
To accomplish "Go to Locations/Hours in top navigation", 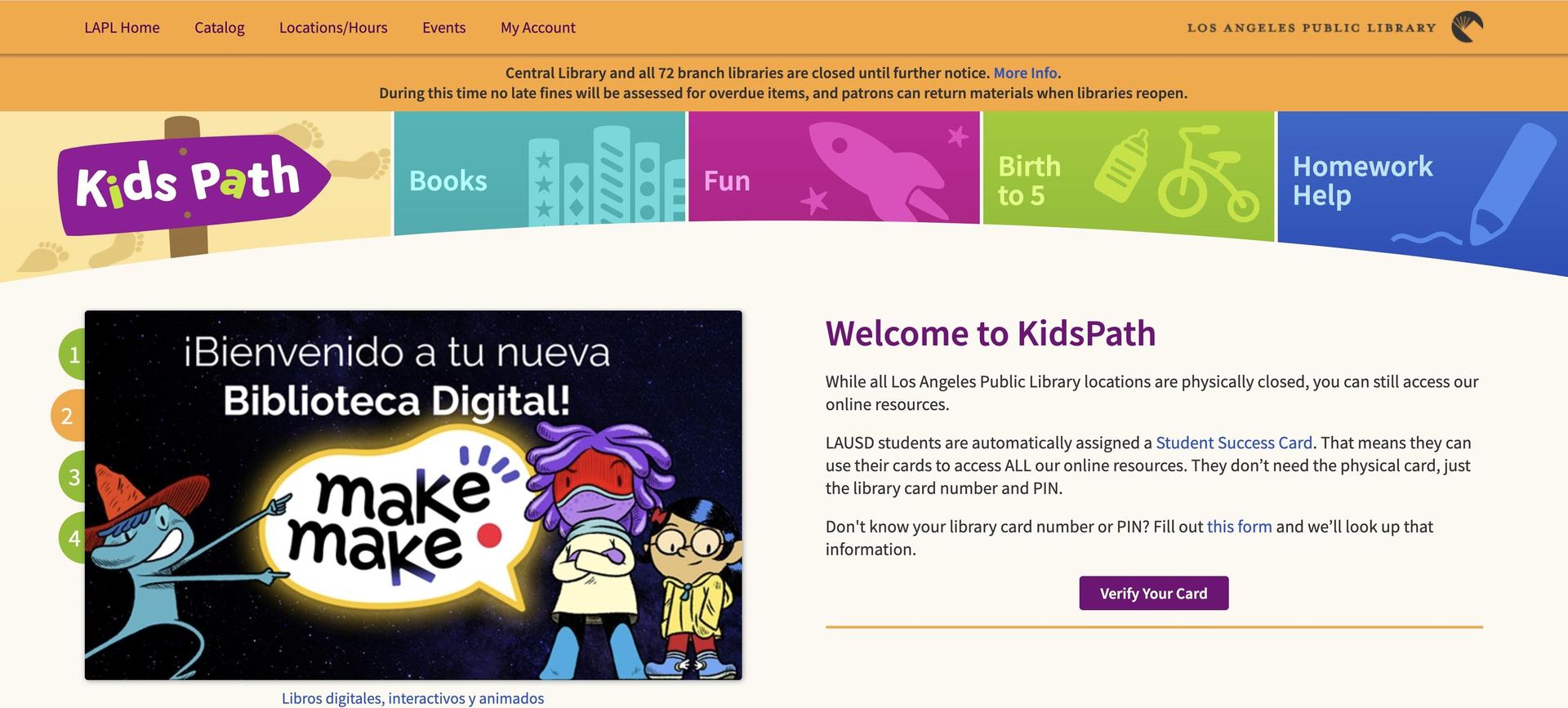I will pos(333,28).
